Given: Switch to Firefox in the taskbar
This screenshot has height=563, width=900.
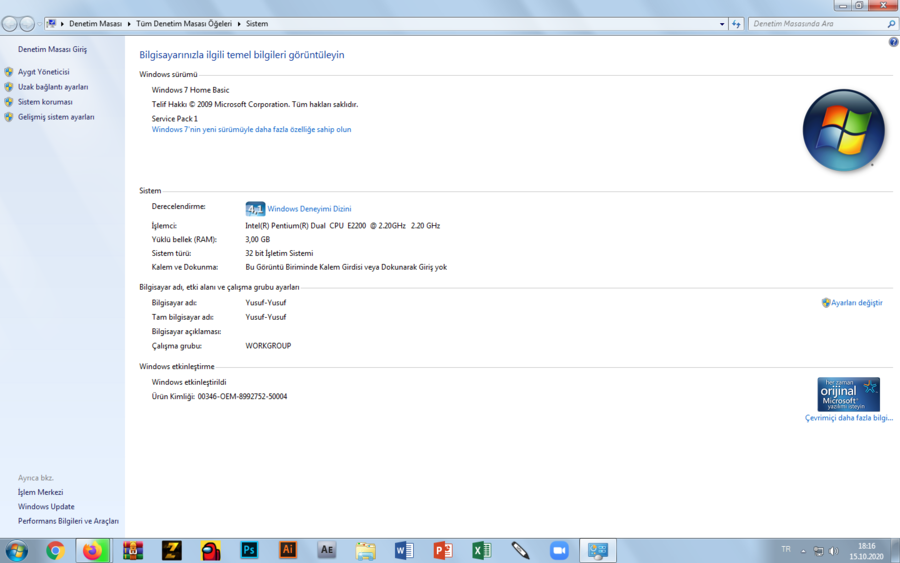Looking at the screenshot, I should pos(92,551).
